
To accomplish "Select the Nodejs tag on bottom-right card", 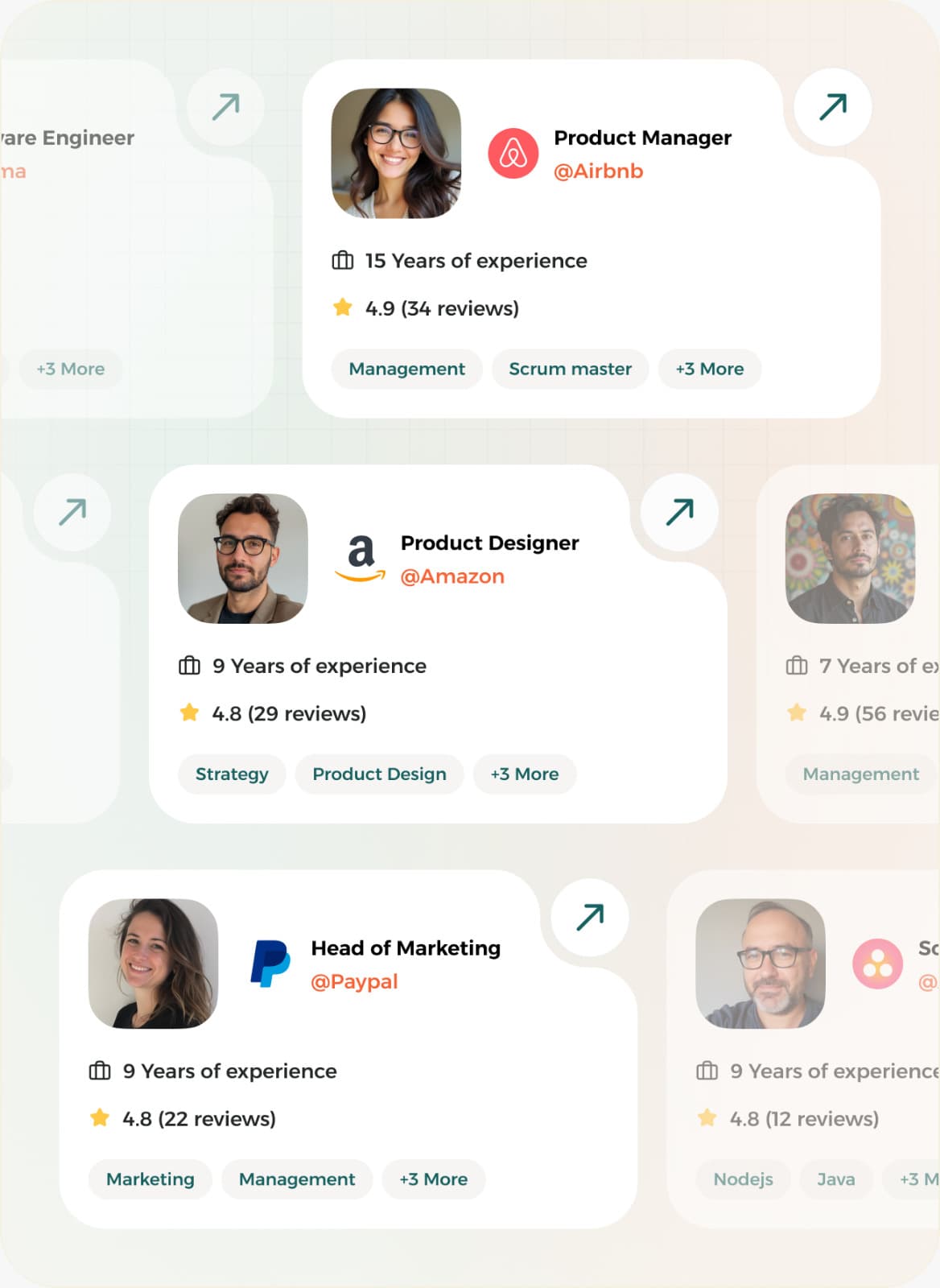I will pos(742,1179).
